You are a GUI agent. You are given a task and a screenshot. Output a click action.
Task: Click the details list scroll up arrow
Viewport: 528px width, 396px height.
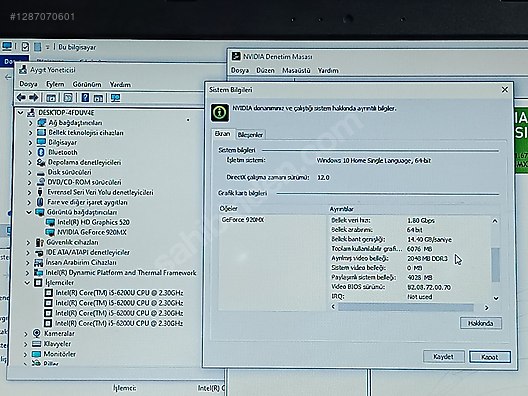pos(495,221)
